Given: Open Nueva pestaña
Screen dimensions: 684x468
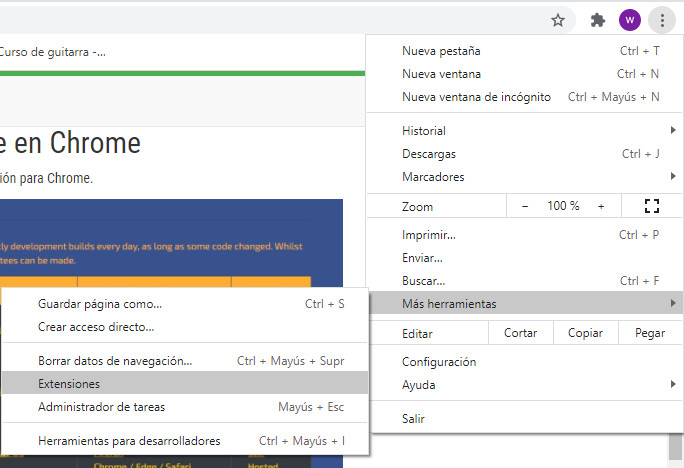Looking at the screenshot, I should [x=525, y=51].
